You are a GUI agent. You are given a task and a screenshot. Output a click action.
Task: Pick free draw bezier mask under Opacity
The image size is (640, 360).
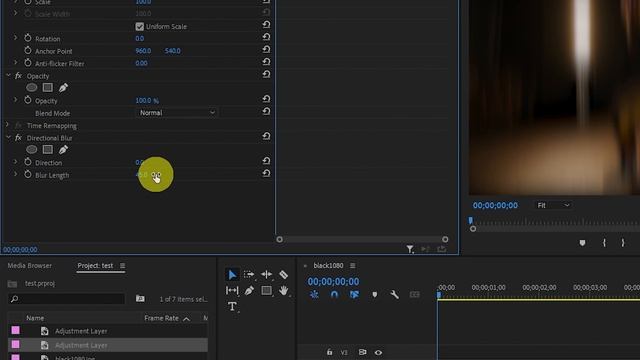tap(63, 88)
